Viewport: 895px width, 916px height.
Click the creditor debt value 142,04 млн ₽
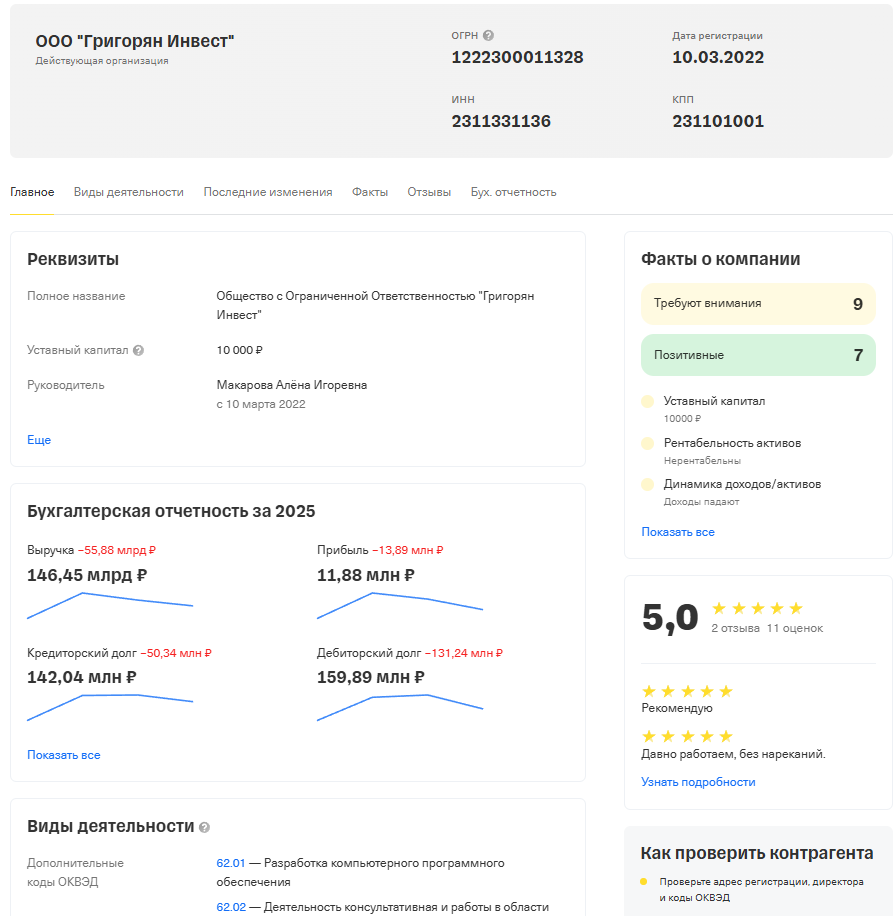point(82,678)
